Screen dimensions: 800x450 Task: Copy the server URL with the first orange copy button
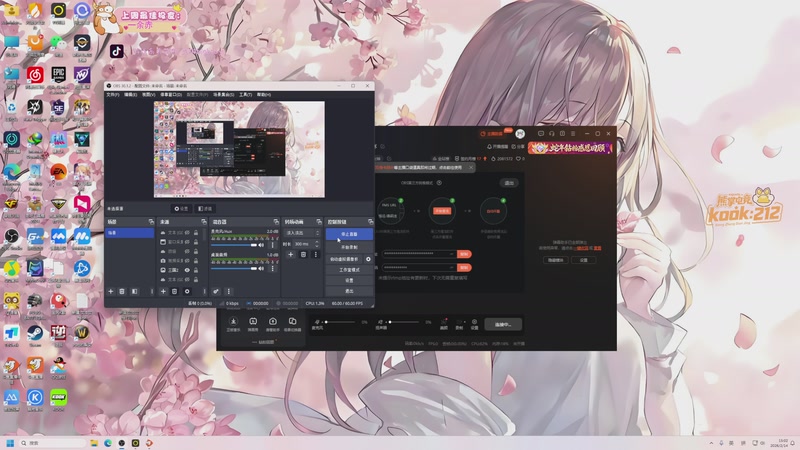point(464,254)
